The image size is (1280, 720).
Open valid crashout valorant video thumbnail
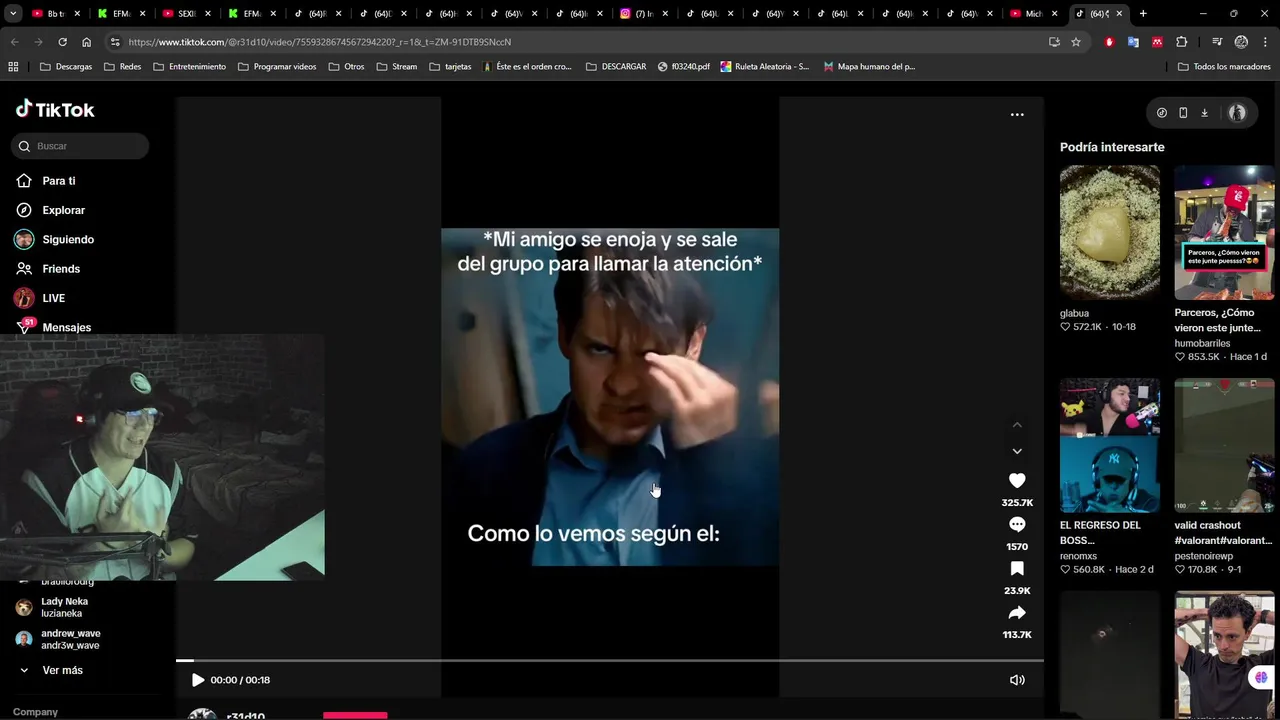pyautogui.click(x=1224, y=445)
